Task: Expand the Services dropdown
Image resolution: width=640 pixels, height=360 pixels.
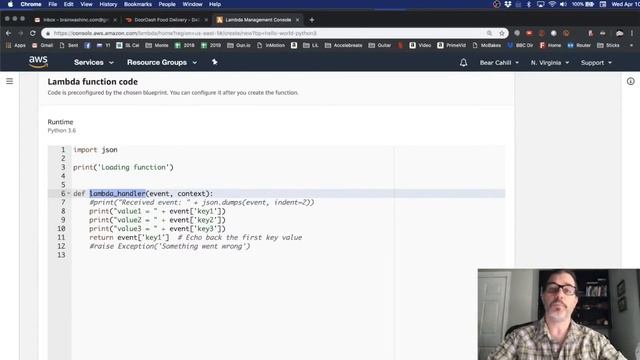Action: click(93, 62)
